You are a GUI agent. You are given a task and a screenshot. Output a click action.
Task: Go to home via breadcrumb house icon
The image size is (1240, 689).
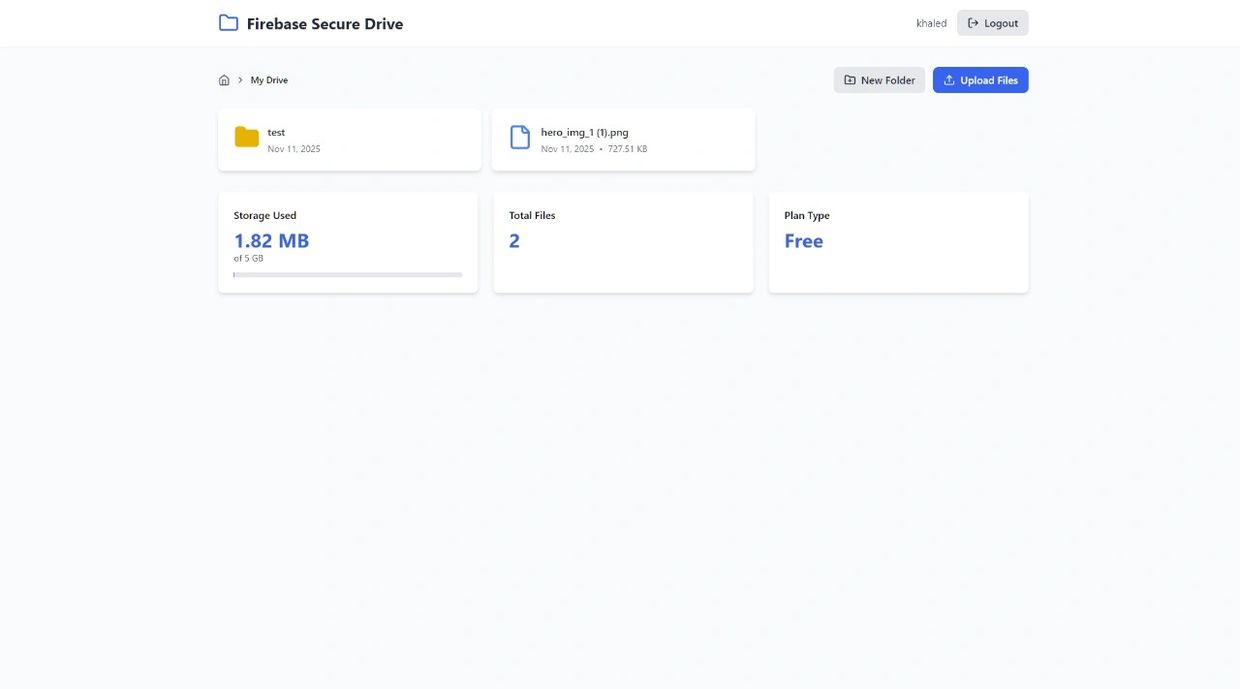224,80
